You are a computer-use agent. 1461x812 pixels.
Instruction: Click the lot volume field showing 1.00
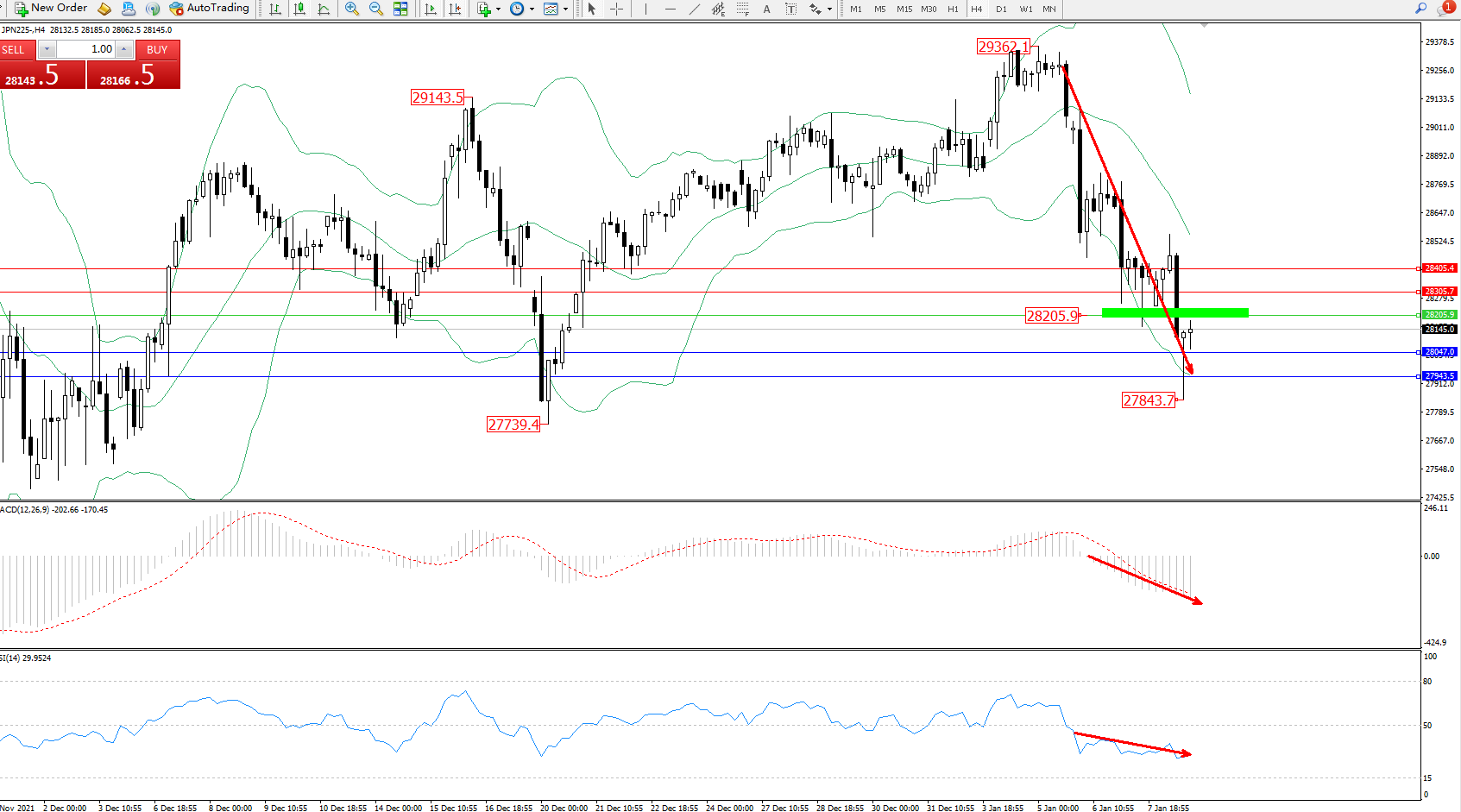click(x=86, y=49)
